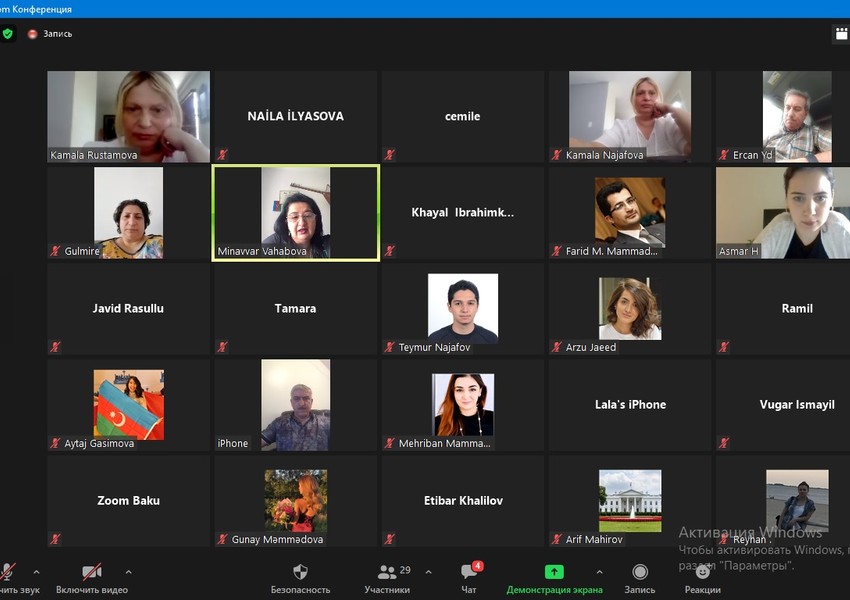Open the Безопасность security shield
The image size is (850, 600).
pos(300,573)
